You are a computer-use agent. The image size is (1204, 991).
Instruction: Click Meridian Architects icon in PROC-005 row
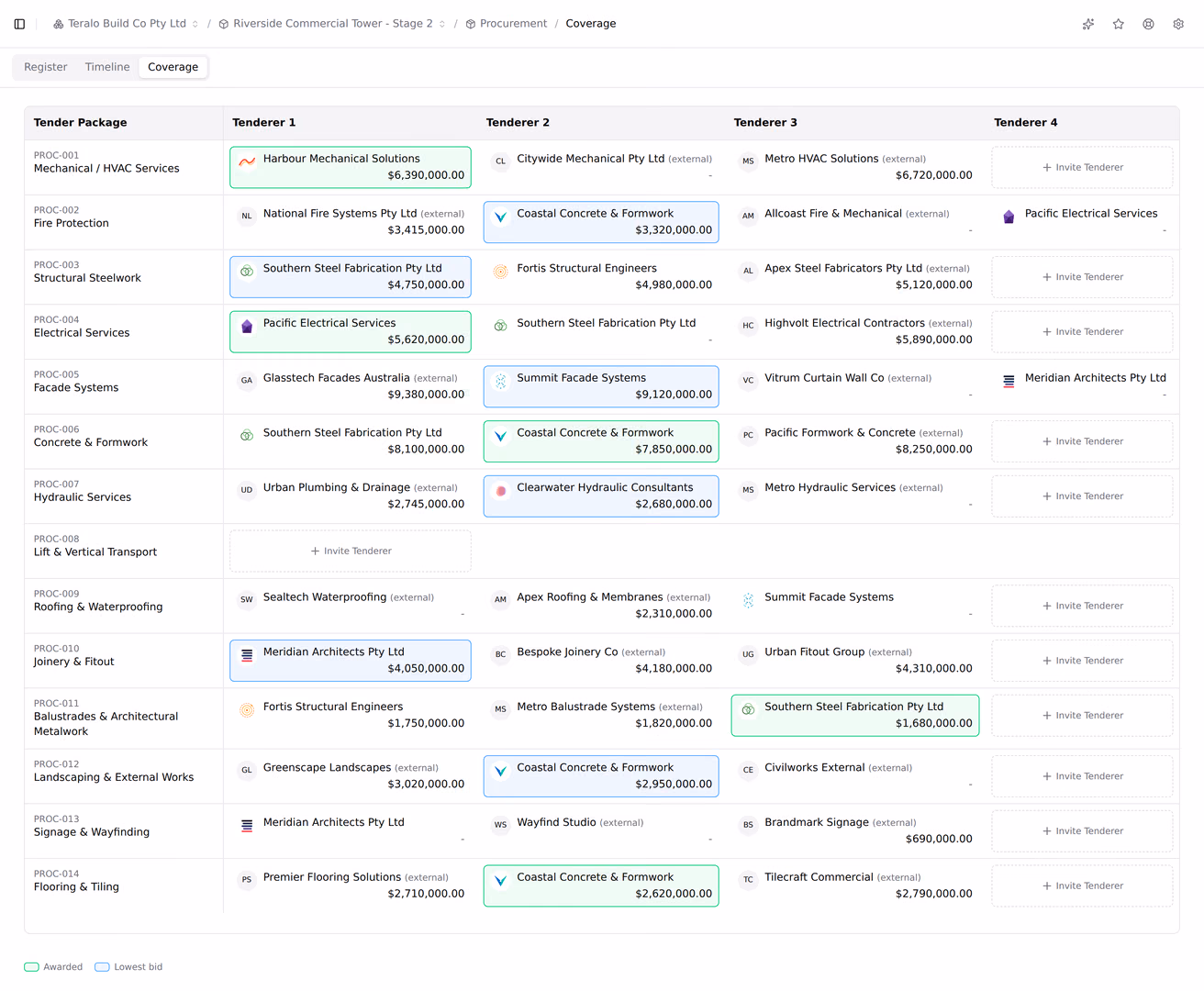click(1009, 381)
